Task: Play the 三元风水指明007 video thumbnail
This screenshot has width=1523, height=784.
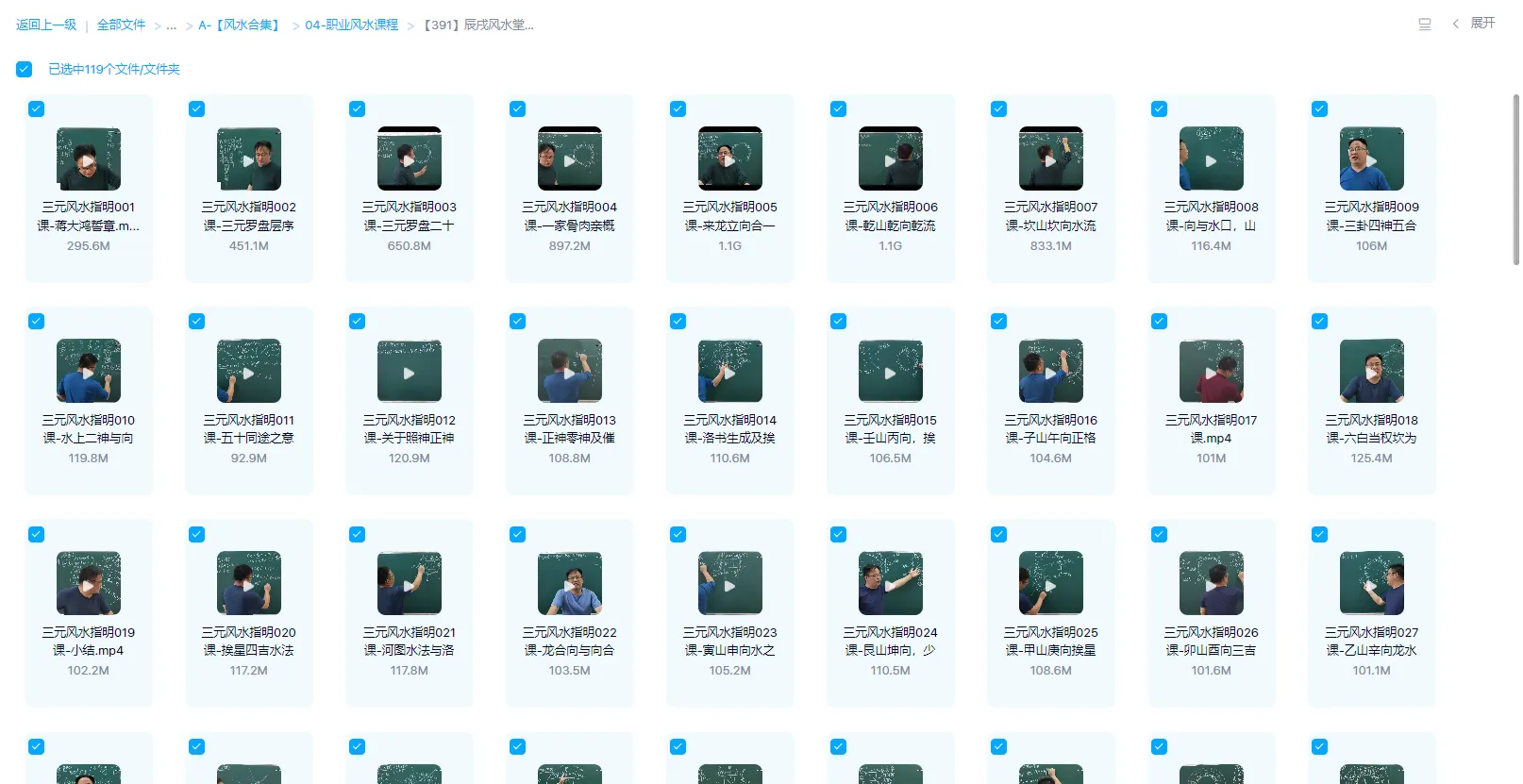Action: [1051, 158]
